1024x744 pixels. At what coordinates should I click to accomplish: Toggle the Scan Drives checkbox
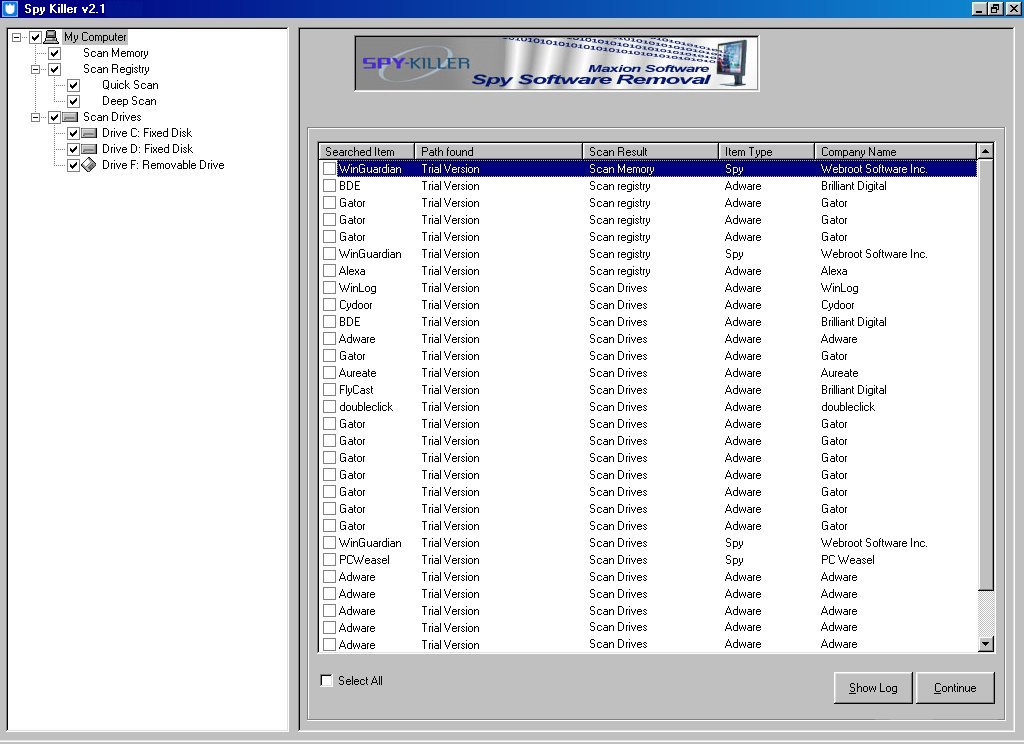[x=55, y=117]
